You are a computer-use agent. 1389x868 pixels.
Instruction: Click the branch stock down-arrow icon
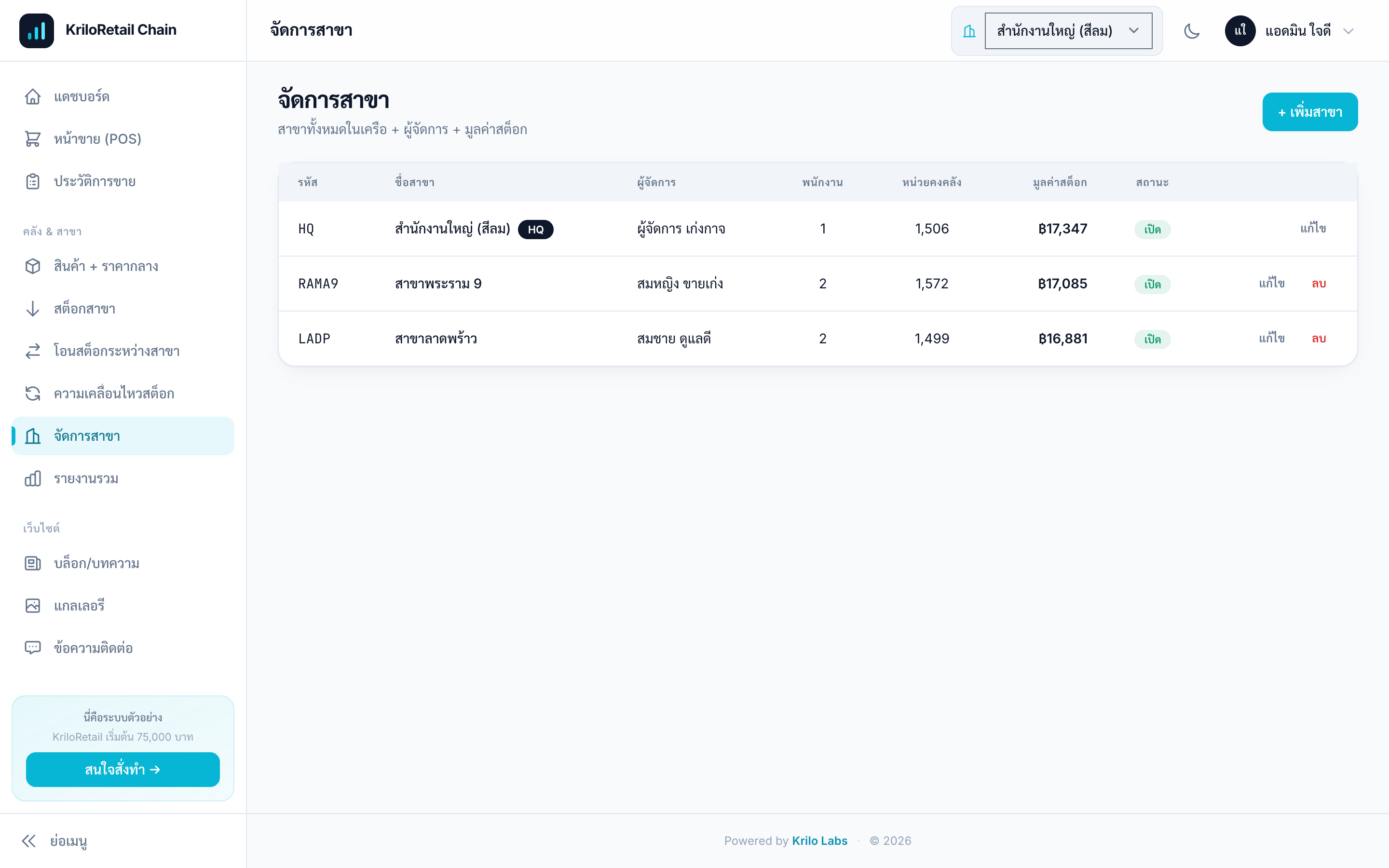coord(33,309)
